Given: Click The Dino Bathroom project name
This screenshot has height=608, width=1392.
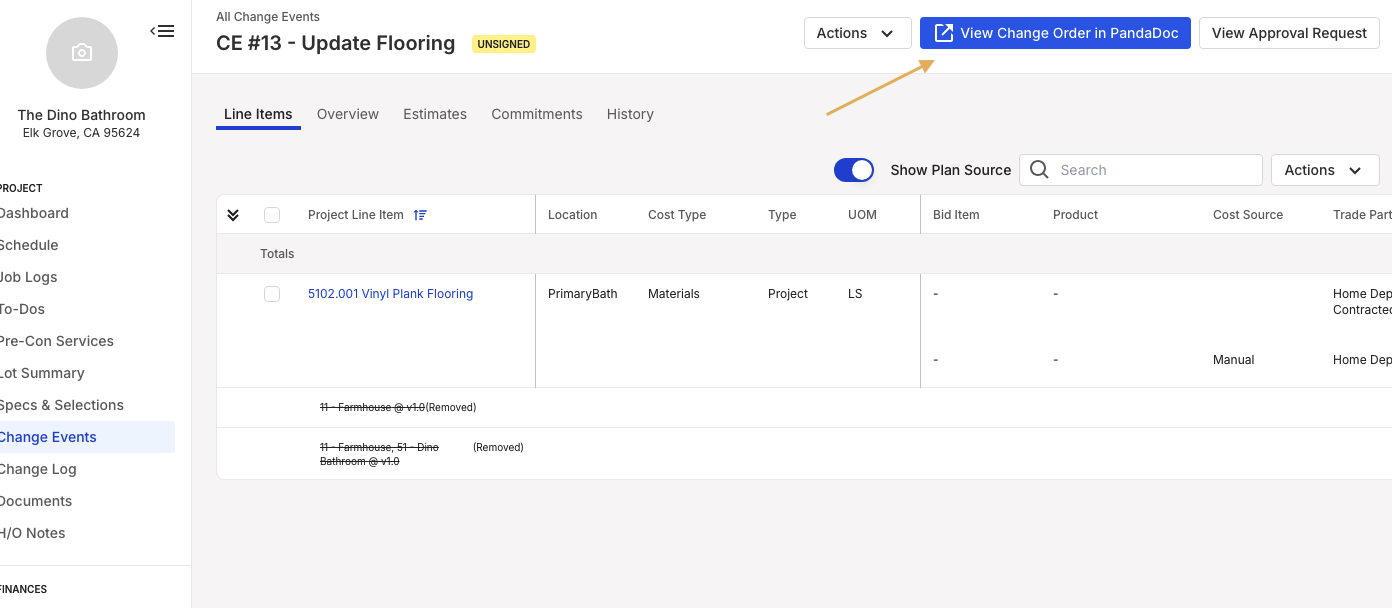Looking at the screenshot, I should (82, 115).
